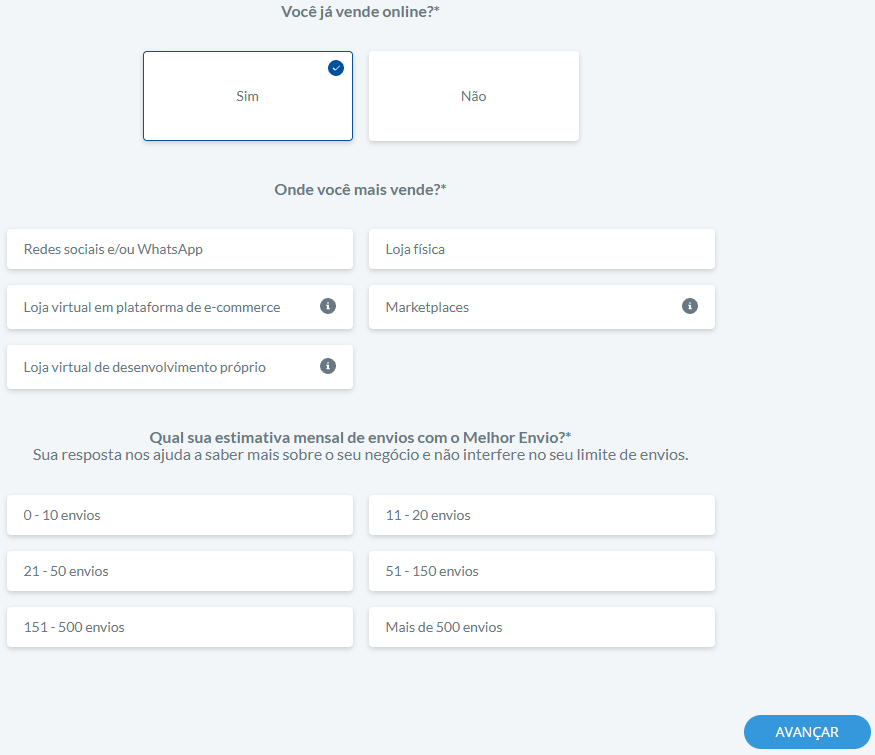Choose Loja física as main sales channel
875x755 pixels.
pos(541,249)
